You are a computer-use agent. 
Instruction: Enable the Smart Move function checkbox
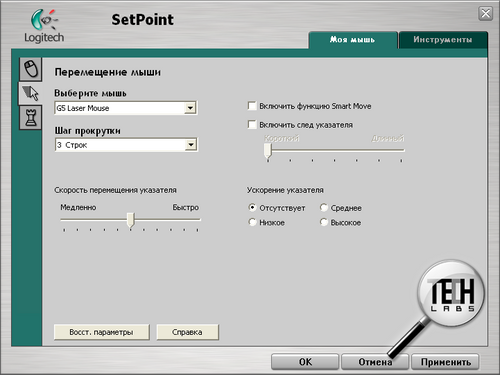252,106
